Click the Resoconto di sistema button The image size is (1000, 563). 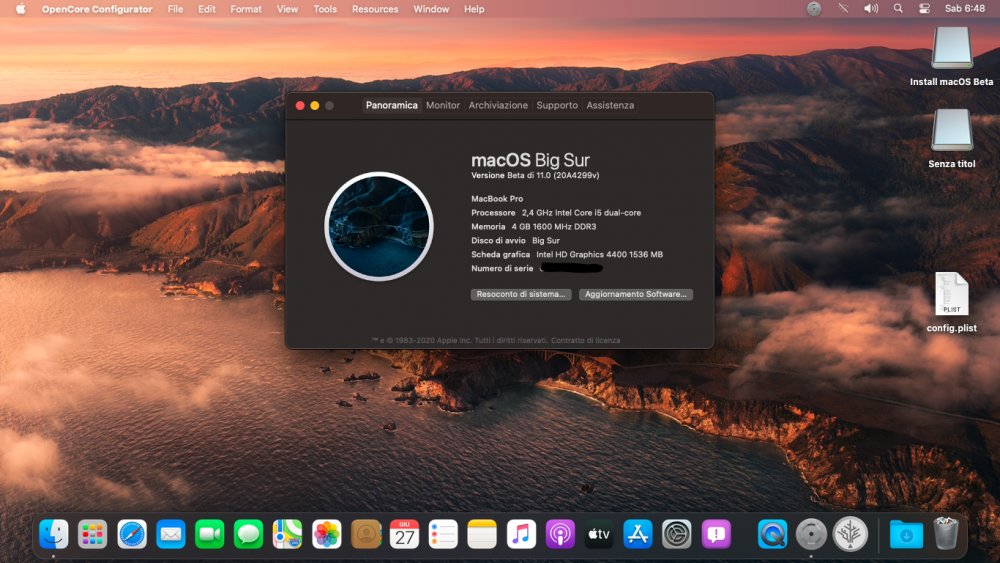tap(521, 294)
